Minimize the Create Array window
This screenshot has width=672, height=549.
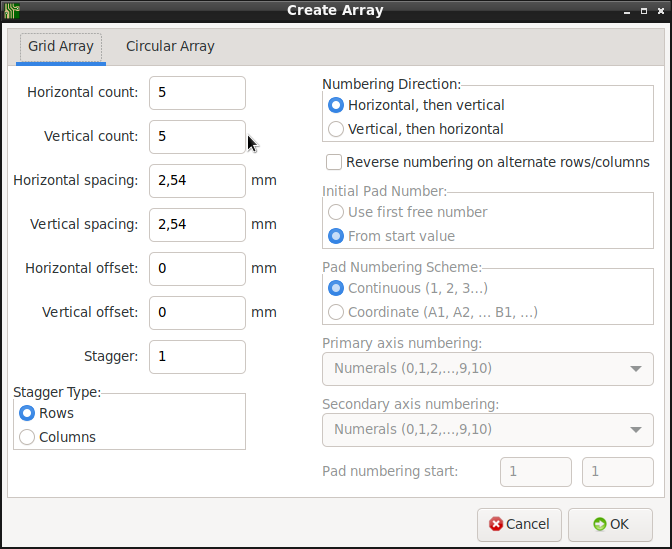627,12
